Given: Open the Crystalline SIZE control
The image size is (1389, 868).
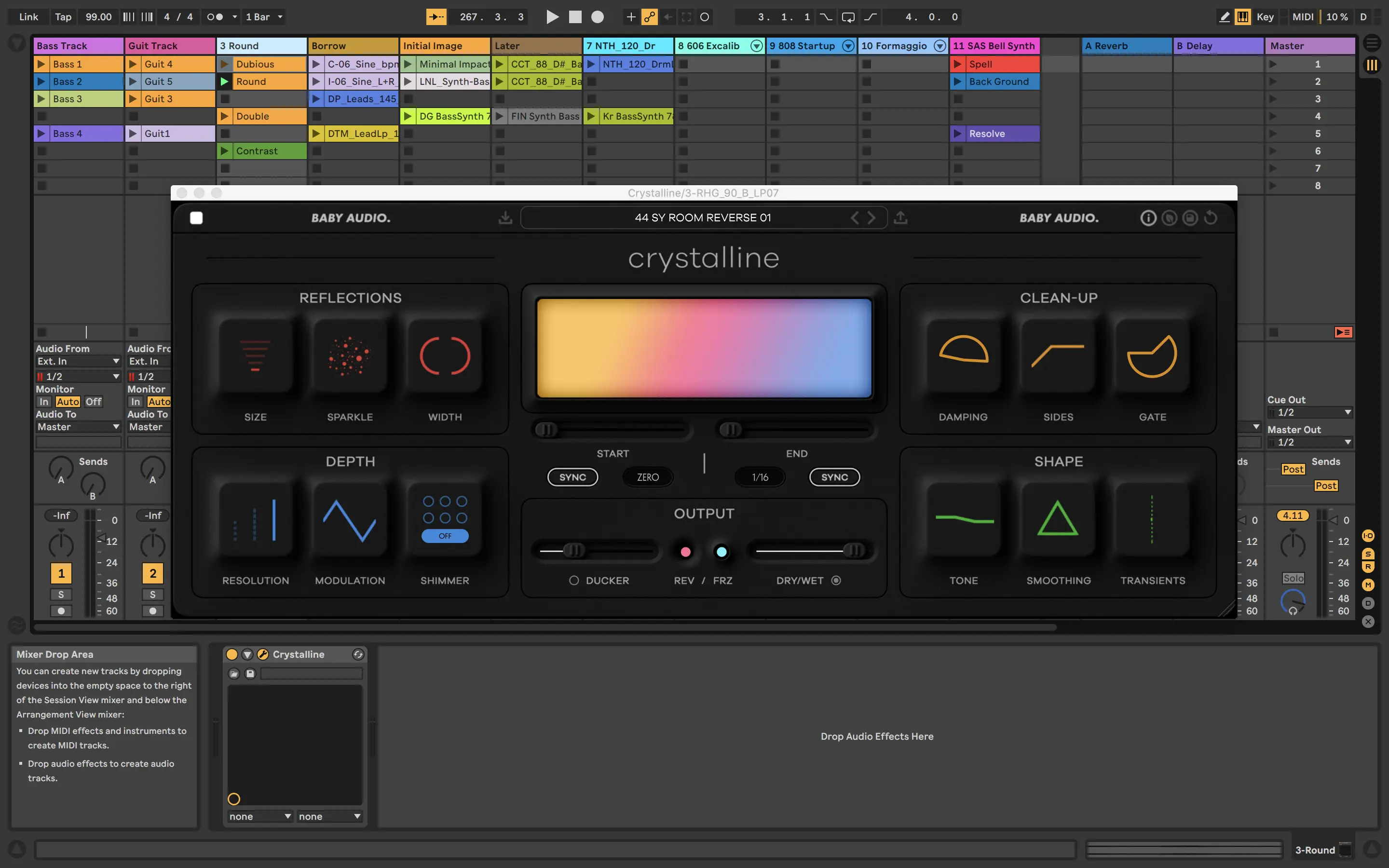Looking at the screenshot, I should (256, 355).
